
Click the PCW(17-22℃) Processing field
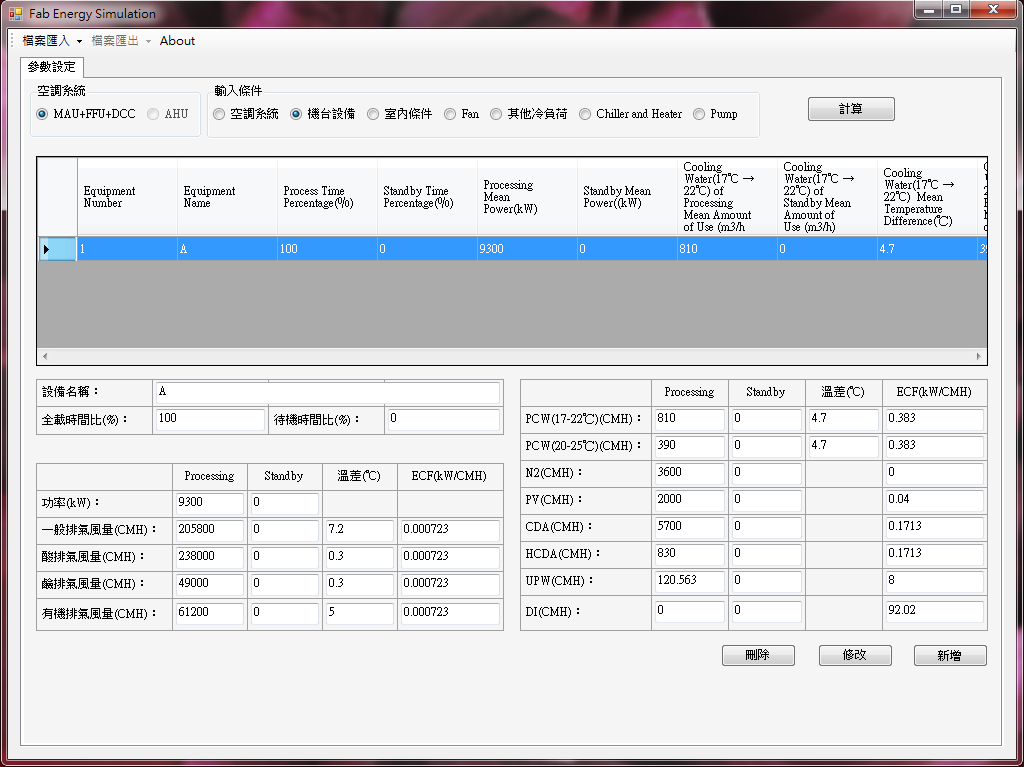coord(690,419)
